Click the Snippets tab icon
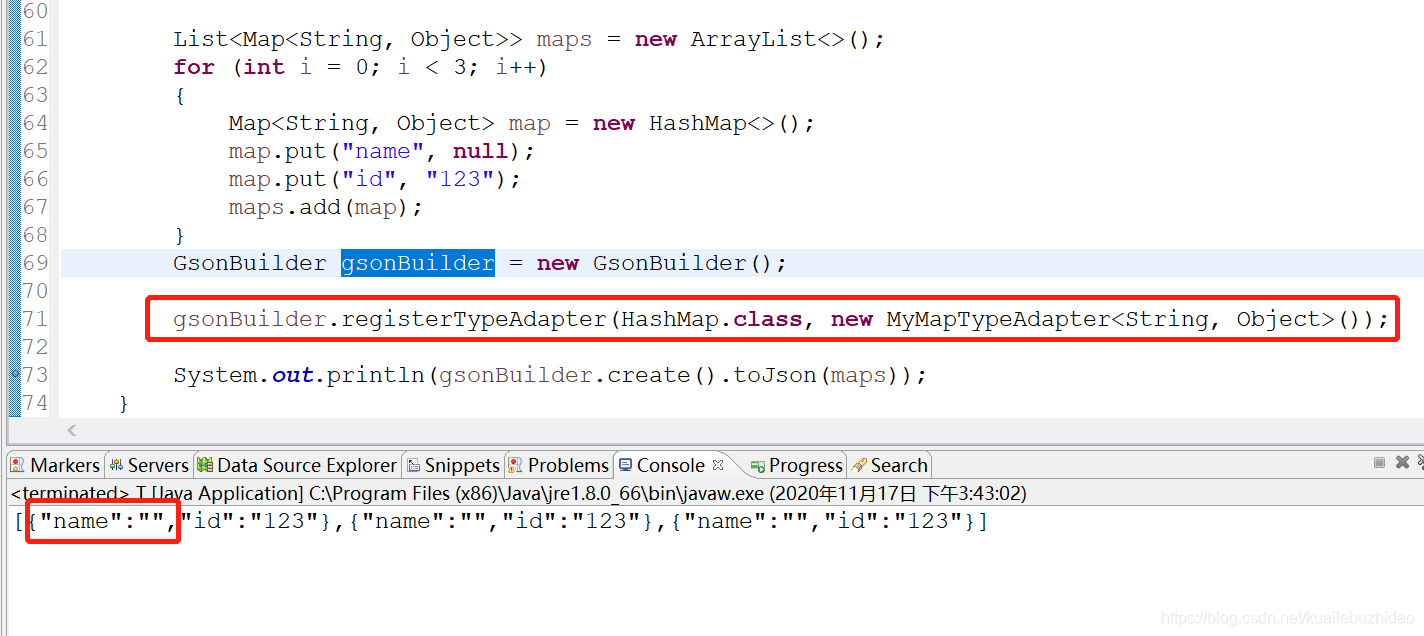Viewport: 1424px width, 636px height. click(x=413, y=465)
